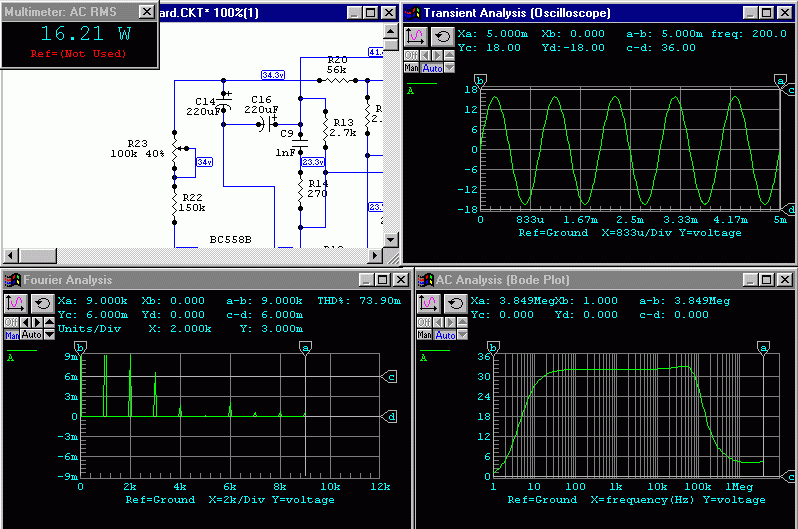Click trace A legend in Transient Analysis window
798x529 pixels.
tap(422, 88)
